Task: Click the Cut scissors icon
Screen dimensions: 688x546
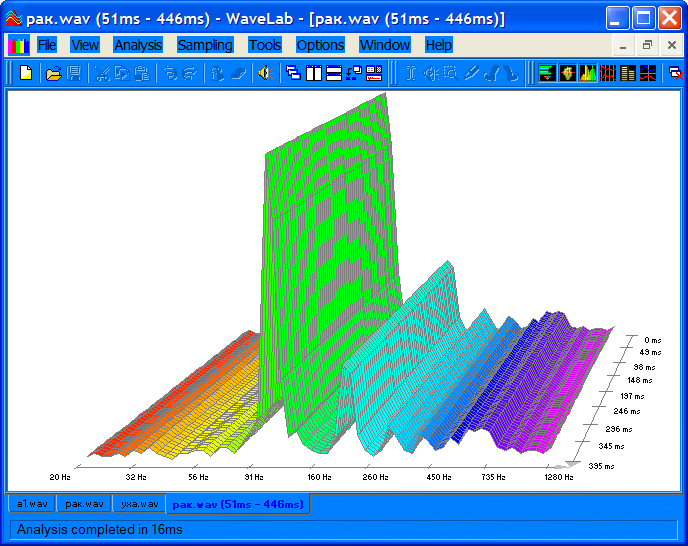Action: click(x=102, y=73)
